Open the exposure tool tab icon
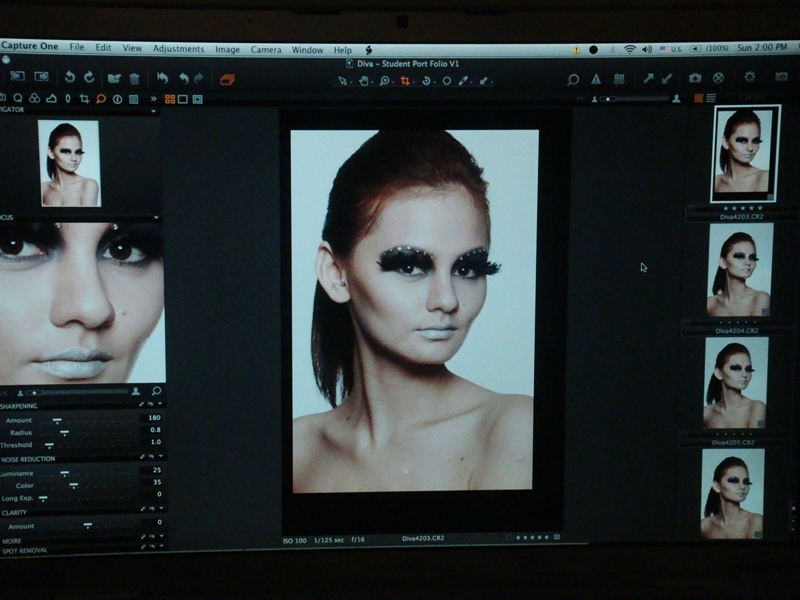 (51, 98)
